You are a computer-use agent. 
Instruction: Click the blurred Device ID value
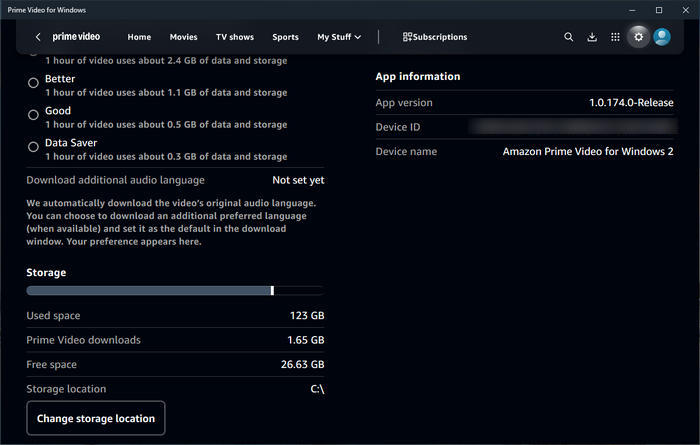click(574, 127)
